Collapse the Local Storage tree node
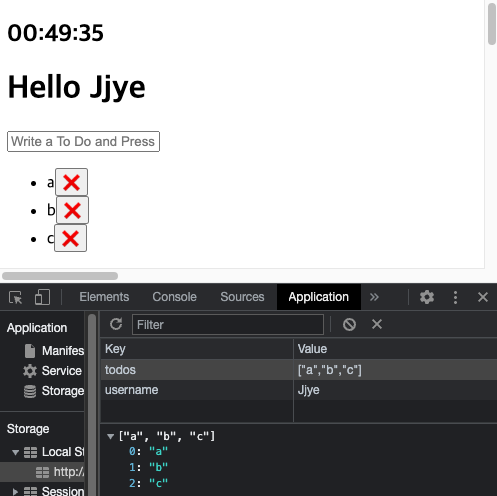 [15, 452]
